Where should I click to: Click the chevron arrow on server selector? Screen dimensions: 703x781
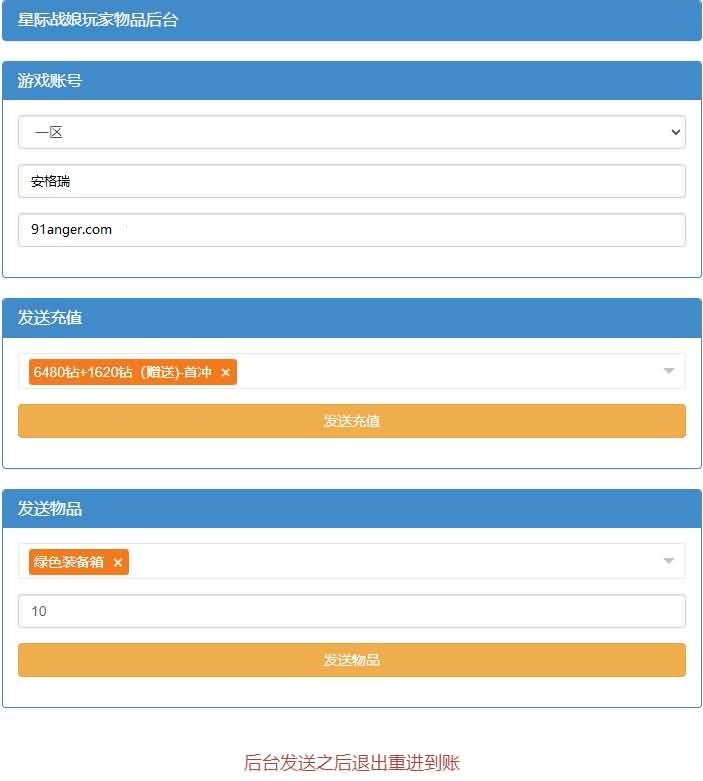point(676,132)
